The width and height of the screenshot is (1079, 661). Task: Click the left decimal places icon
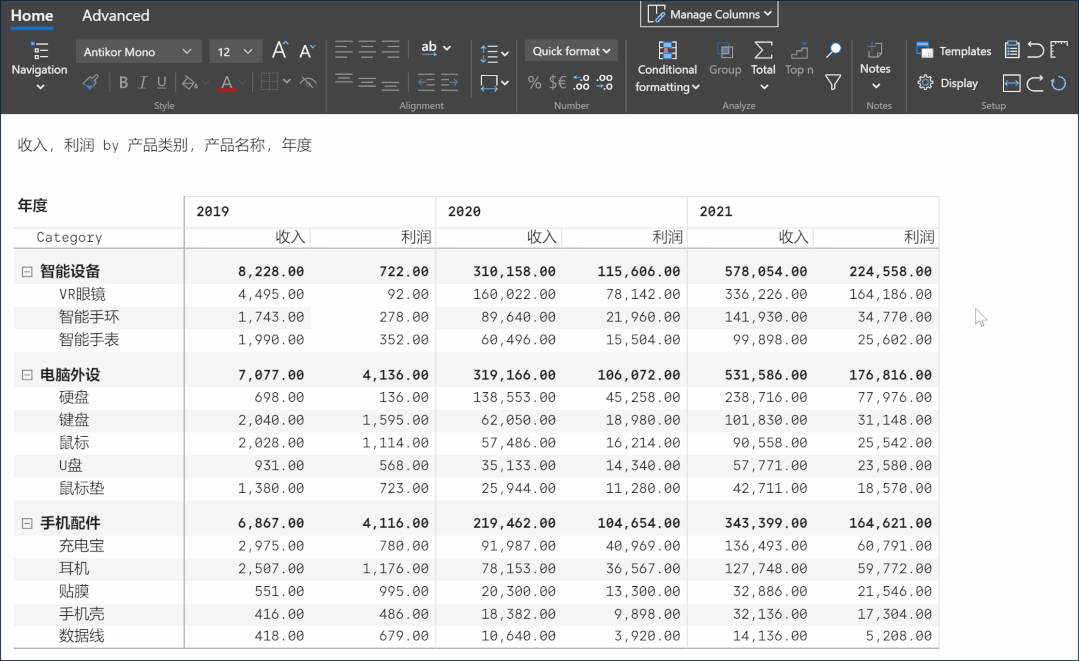[x=581, y=83]
